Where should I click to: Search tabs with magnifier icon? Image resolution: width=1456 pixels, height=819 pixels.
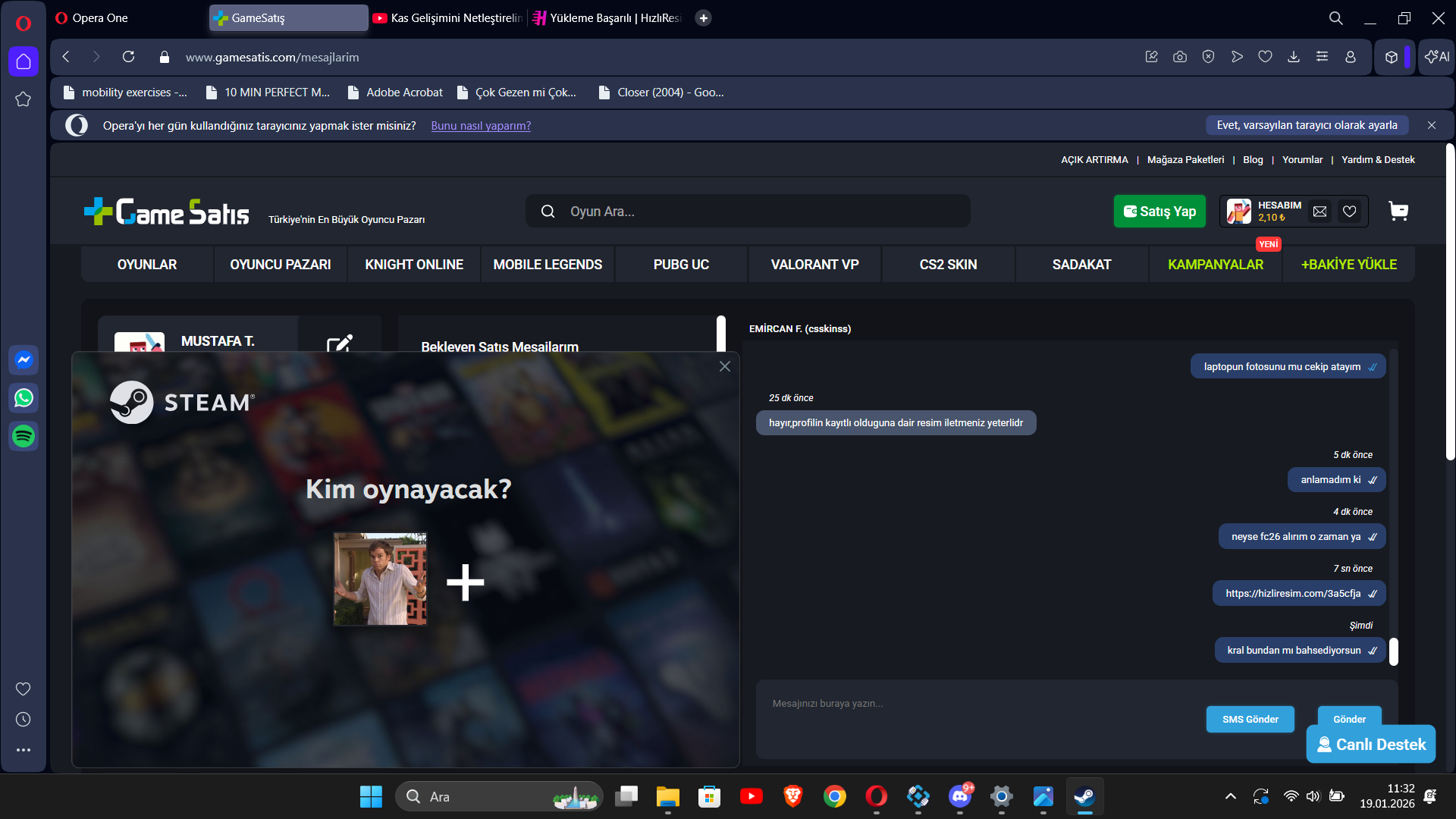1336,18
